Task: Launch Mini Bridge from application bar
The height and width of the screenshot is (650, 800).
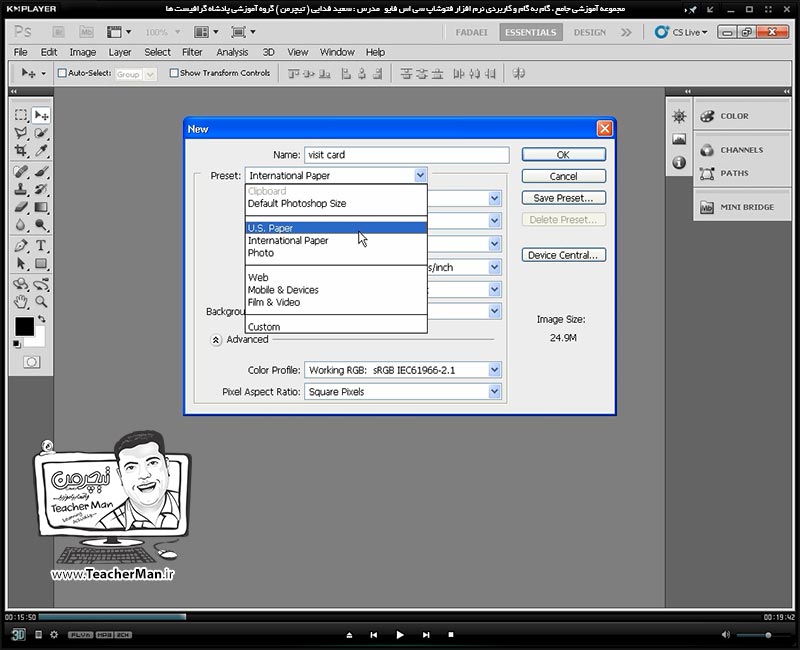Action: 86,32
